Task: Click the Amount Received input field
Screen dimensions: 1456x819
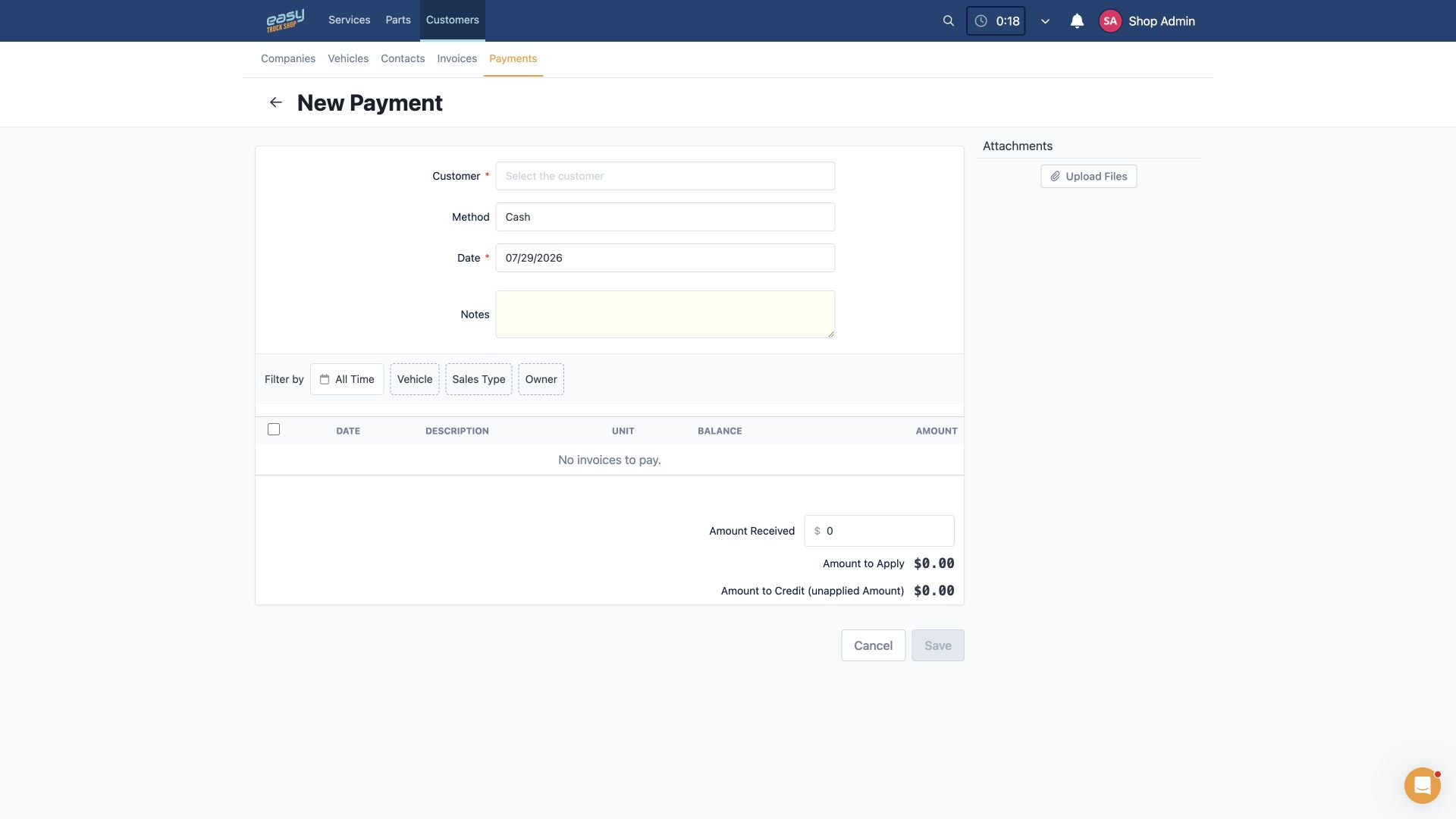Action: [879, 531]
